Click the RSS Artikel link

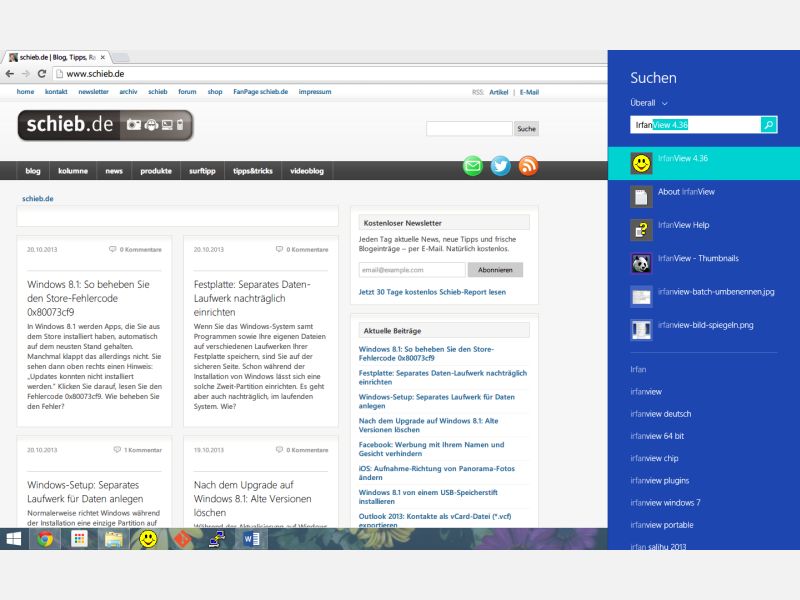click(x=498, y=92)
